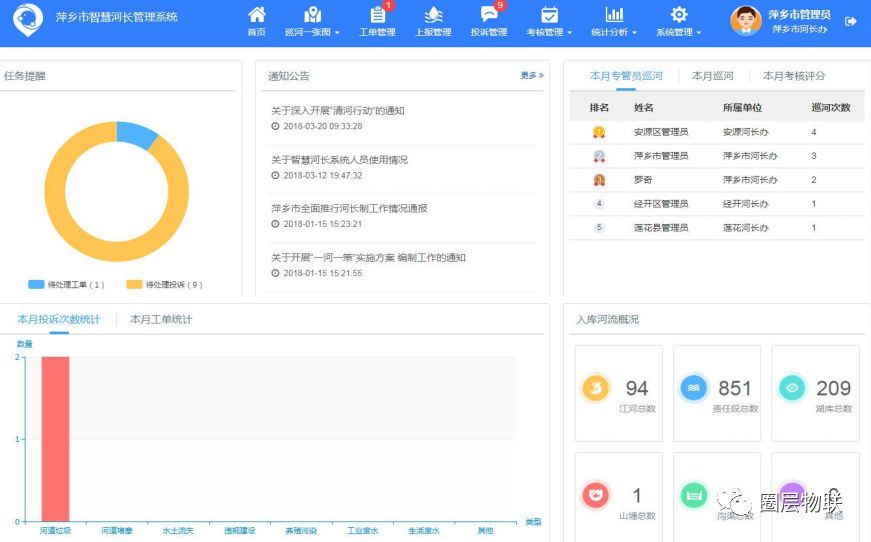This screenshot has height=542, width=871.
Task: Open the 首页 home icon
Action: tap(257, 15)
